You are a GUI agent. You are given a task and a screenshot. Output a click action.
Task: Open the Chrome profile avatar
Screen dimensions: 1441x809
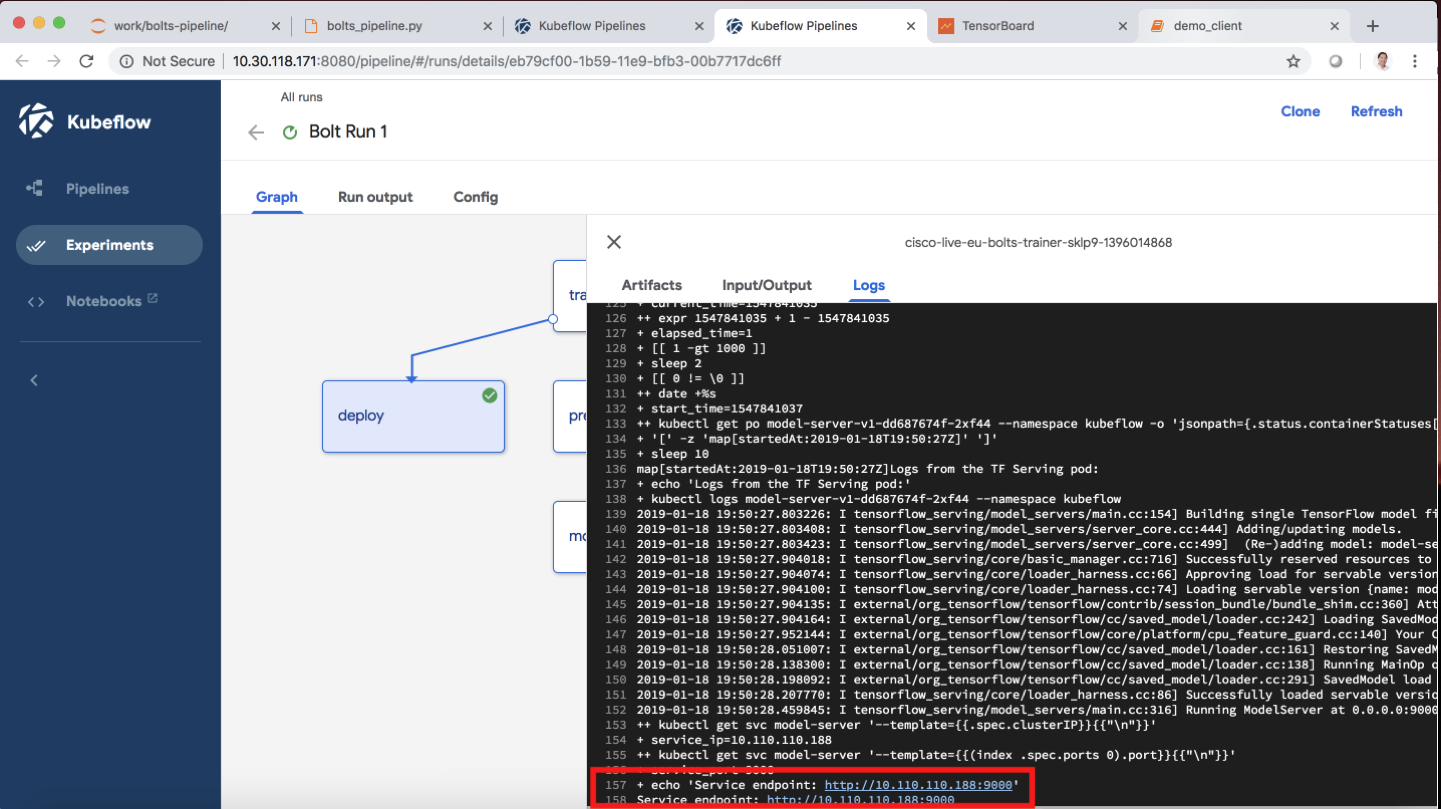point(1381,60)
